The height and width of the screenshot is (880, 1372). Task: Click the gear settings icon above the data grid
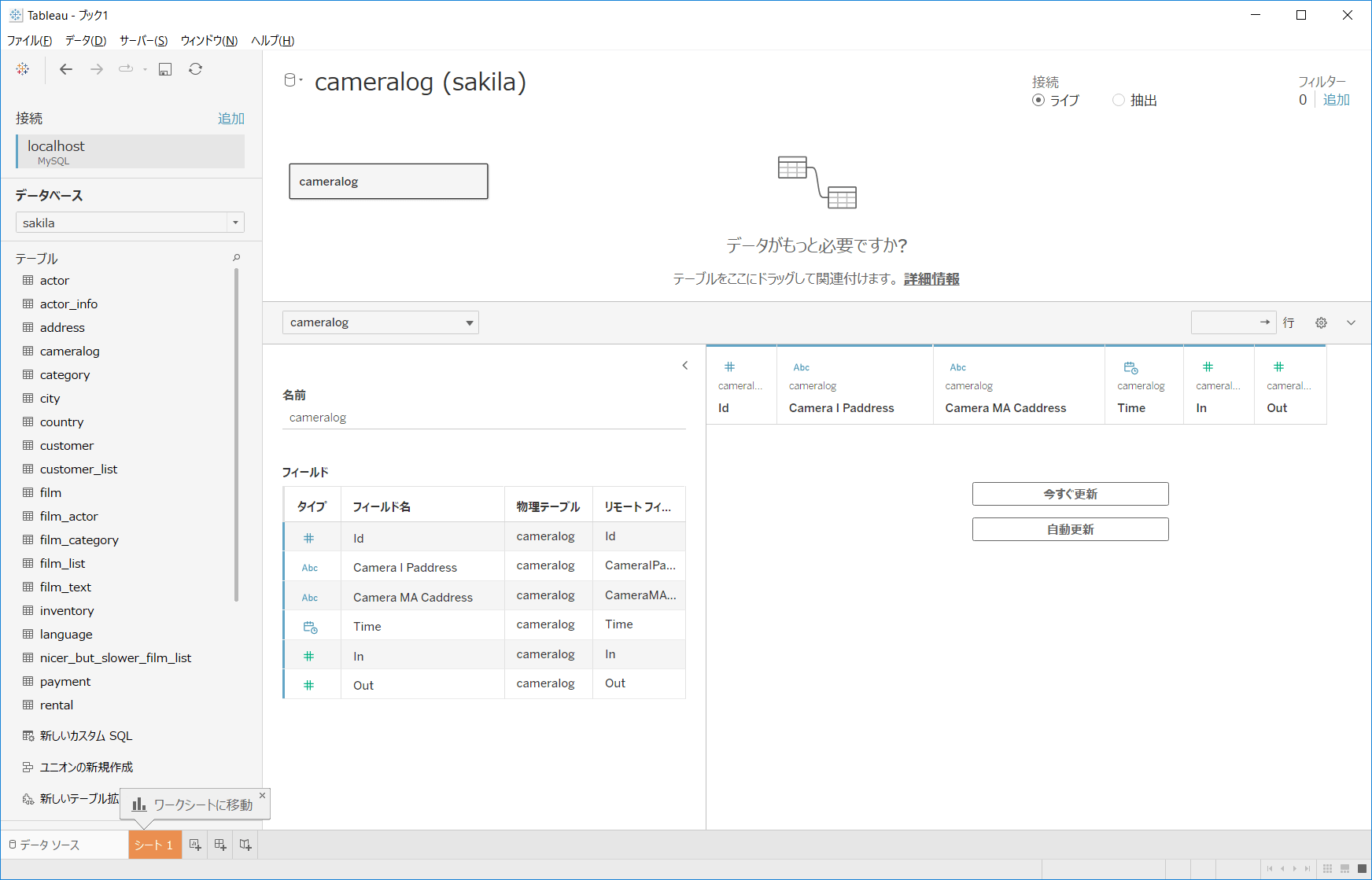[x=1322, y=322]
